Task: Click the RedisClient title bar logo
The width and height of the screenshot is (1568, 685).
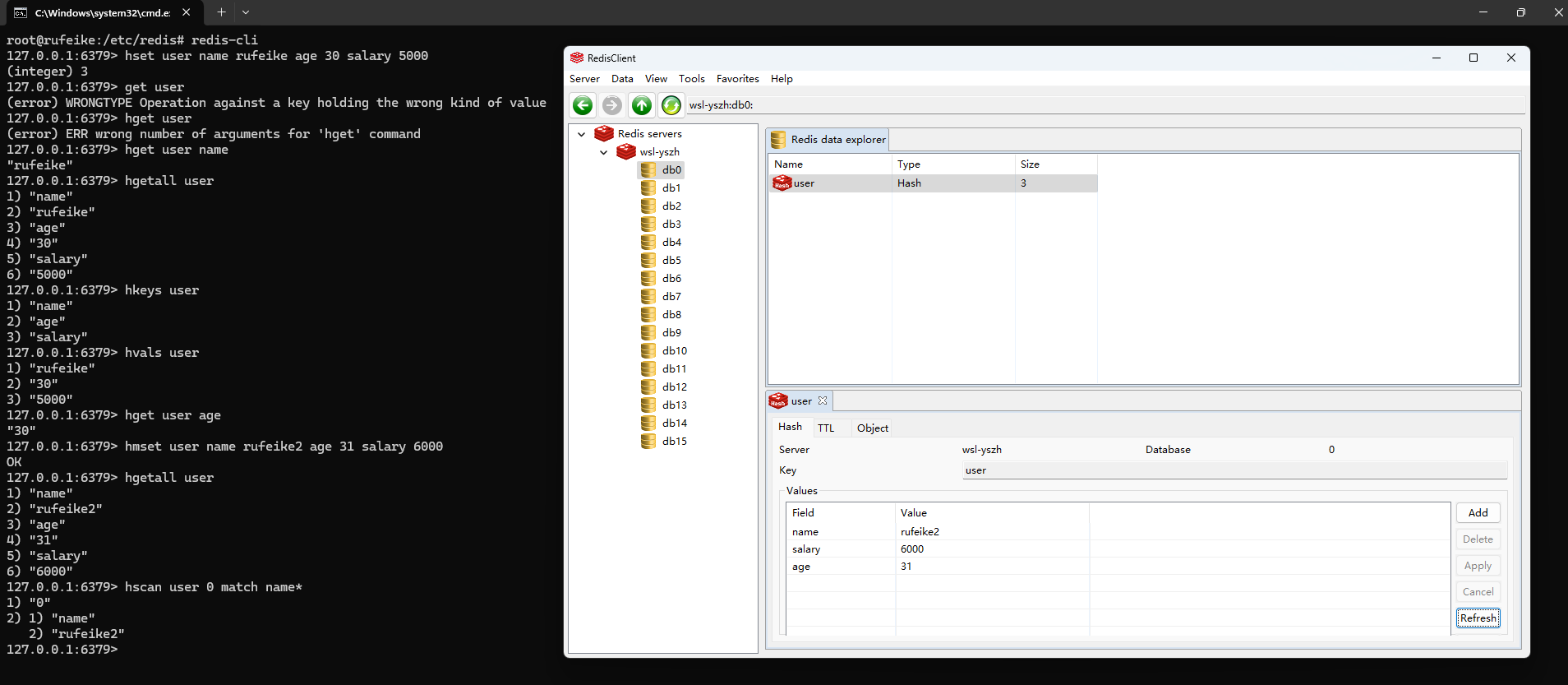Action: click(x=577, y=58)
